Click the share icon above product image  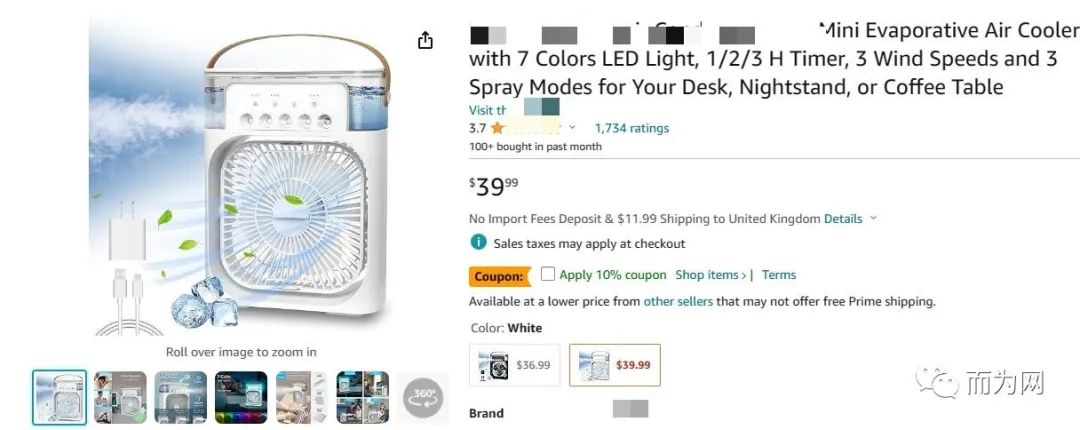426,40
